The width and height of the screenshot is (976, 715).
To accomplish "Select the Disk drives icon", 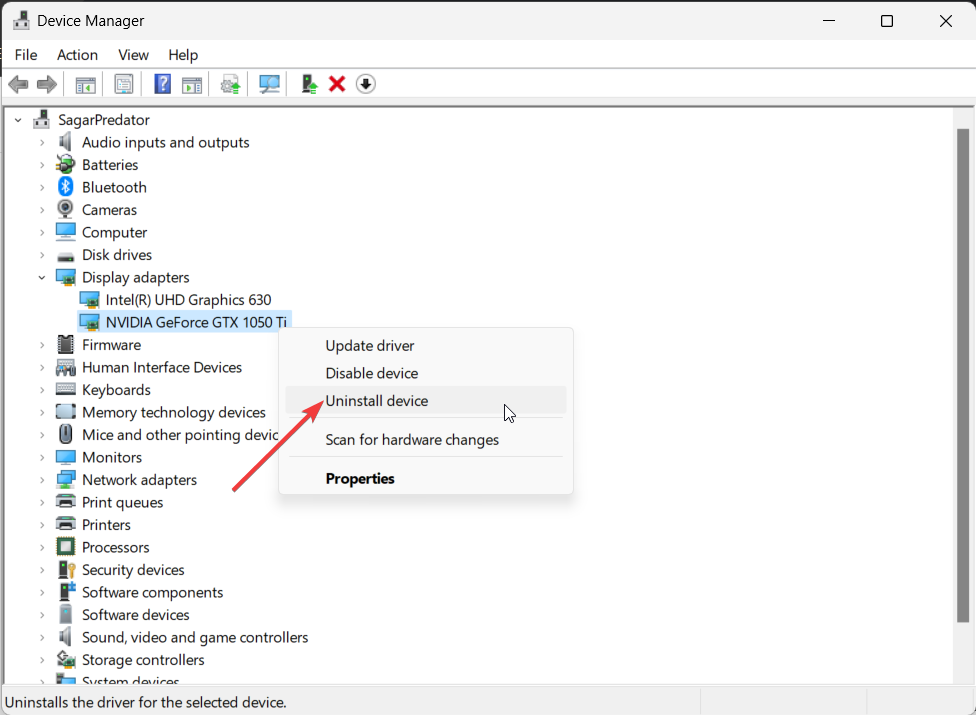I will pyautogui.click(x=65, y=256).
